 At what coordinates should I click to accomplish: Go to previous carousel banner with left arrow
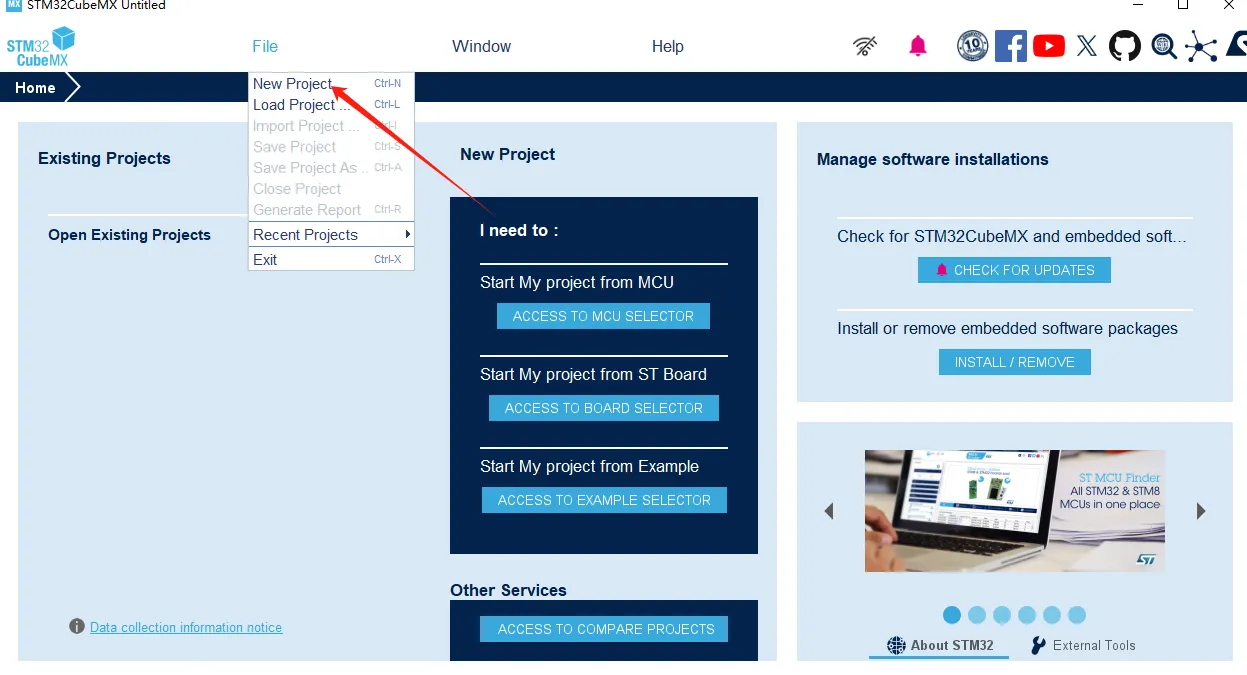tap(829, 511)
